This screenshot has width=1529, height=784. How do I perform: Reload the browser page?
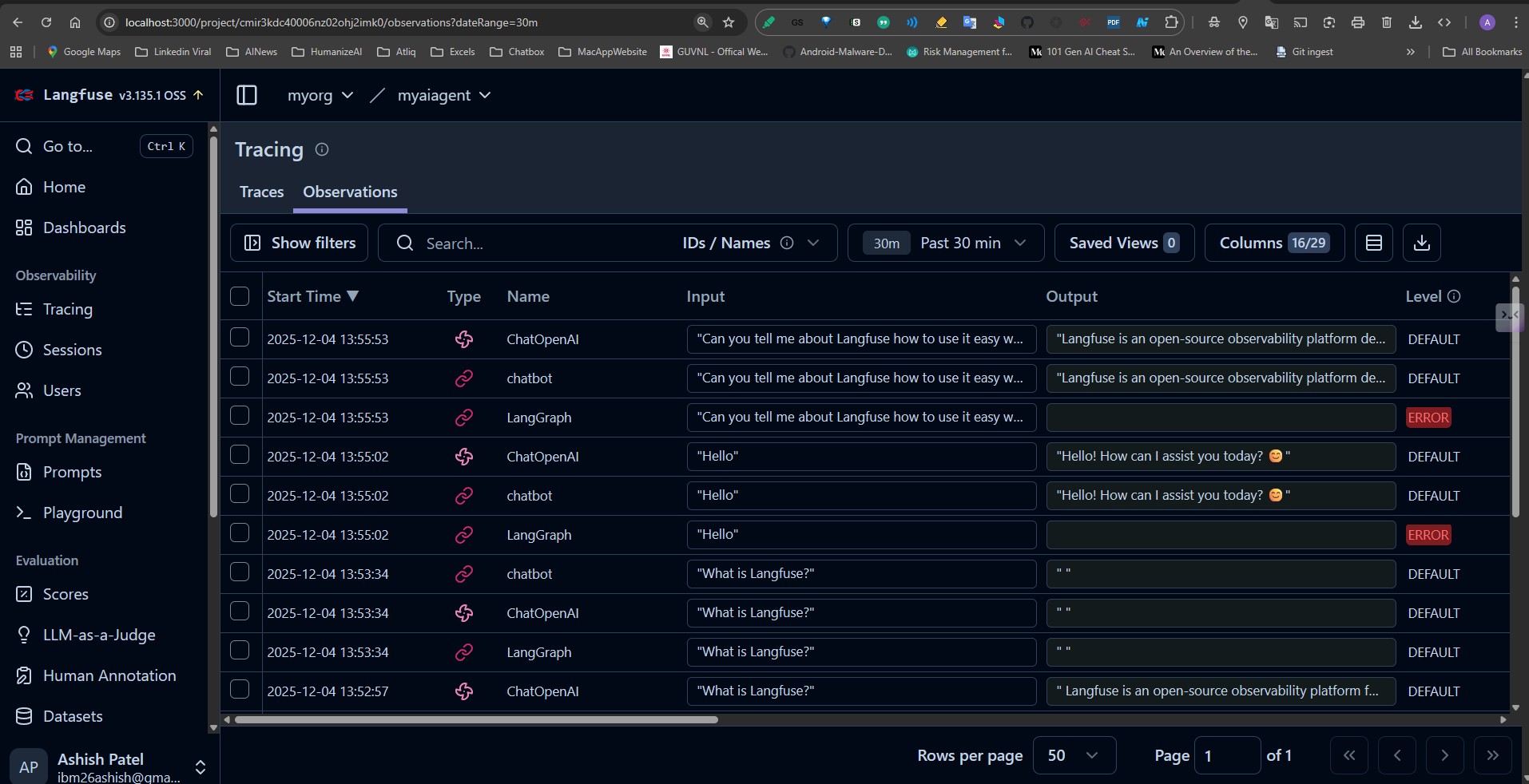coord(46,22)
